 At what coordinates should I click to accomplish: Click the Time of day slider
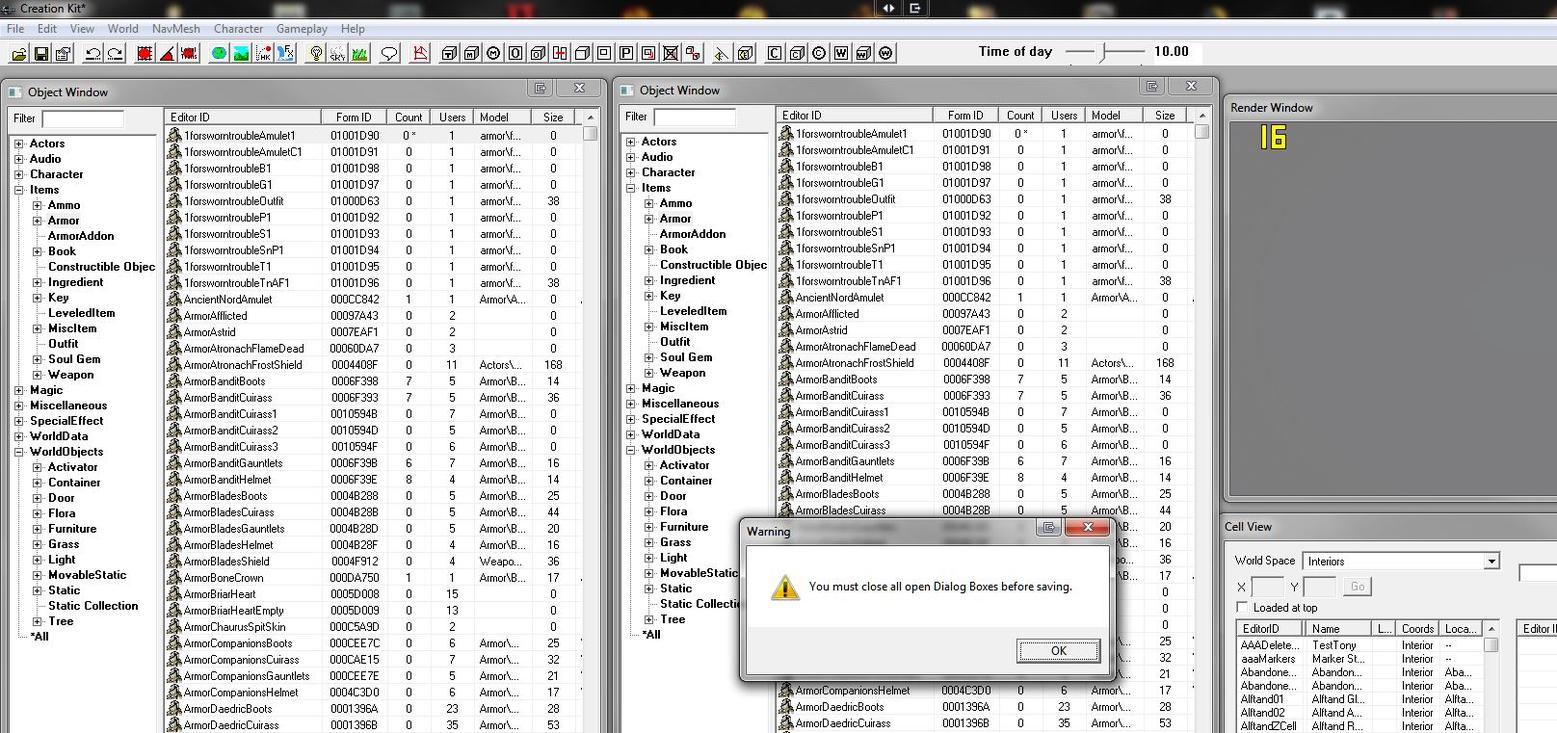(1104, 52)
